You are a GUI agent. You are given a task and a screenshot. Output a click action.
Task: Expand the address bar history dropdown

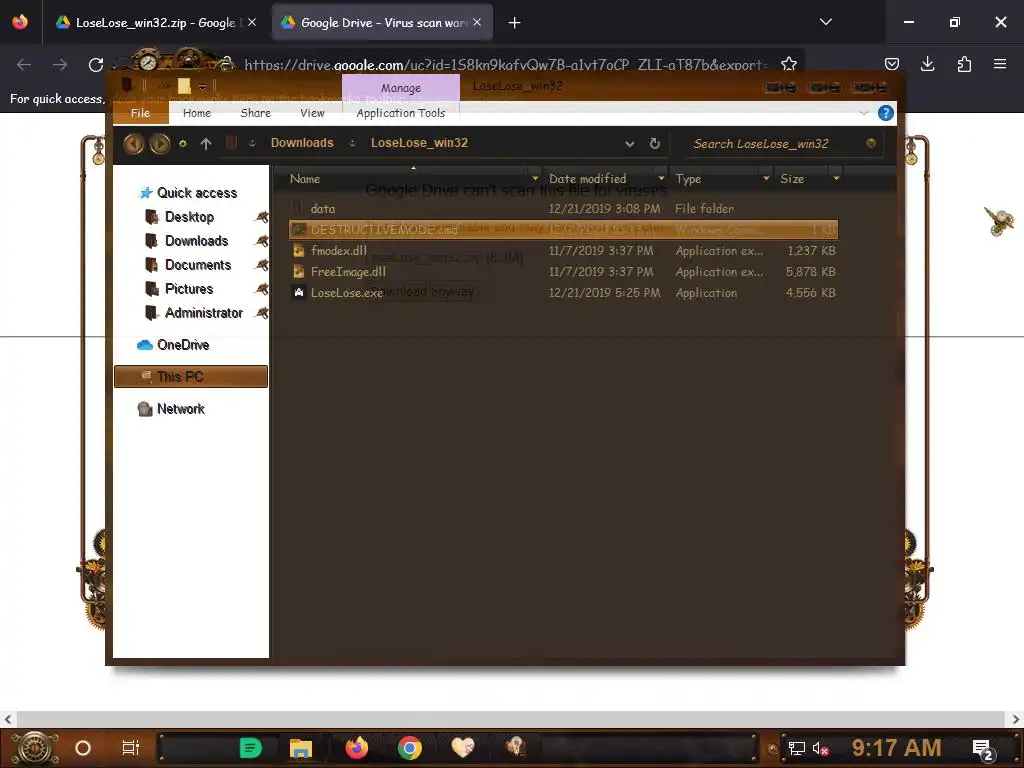630,144
